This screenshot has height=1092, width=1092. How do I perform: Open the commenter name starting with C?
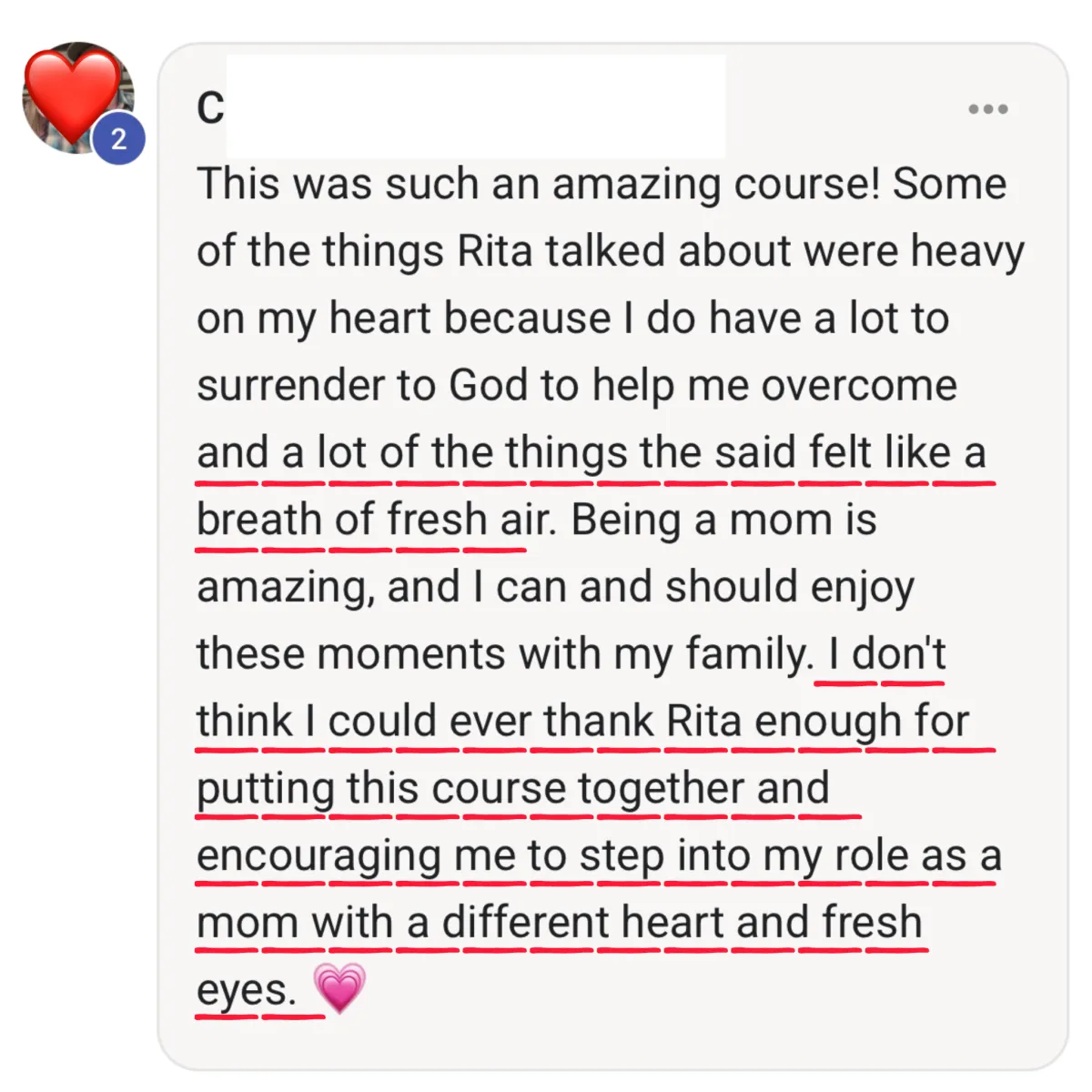coord(211,109)
